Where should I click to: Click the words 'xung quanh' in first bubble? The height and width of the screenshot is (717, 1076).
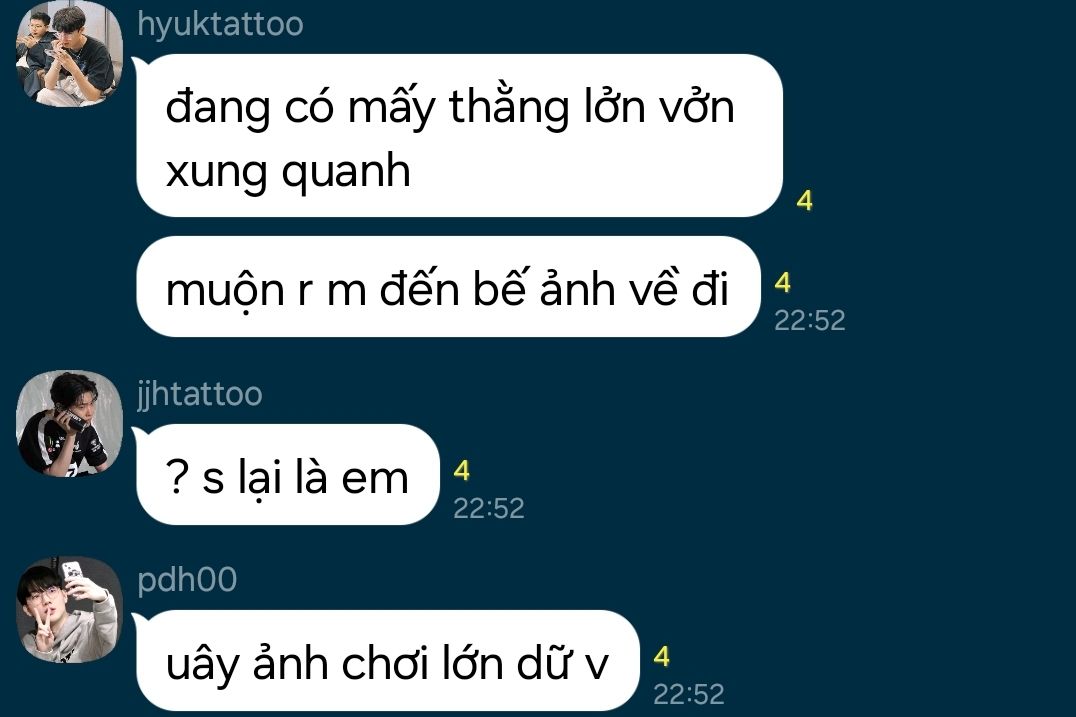(288, 172)
